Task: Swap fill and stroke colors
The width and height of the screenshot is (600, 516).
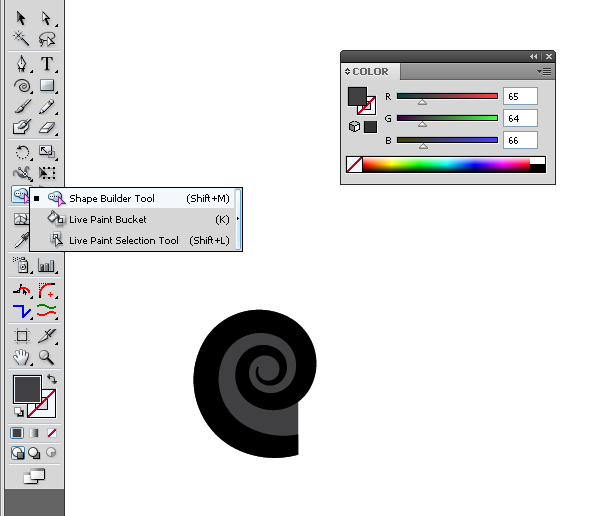Action: (52, 379)
